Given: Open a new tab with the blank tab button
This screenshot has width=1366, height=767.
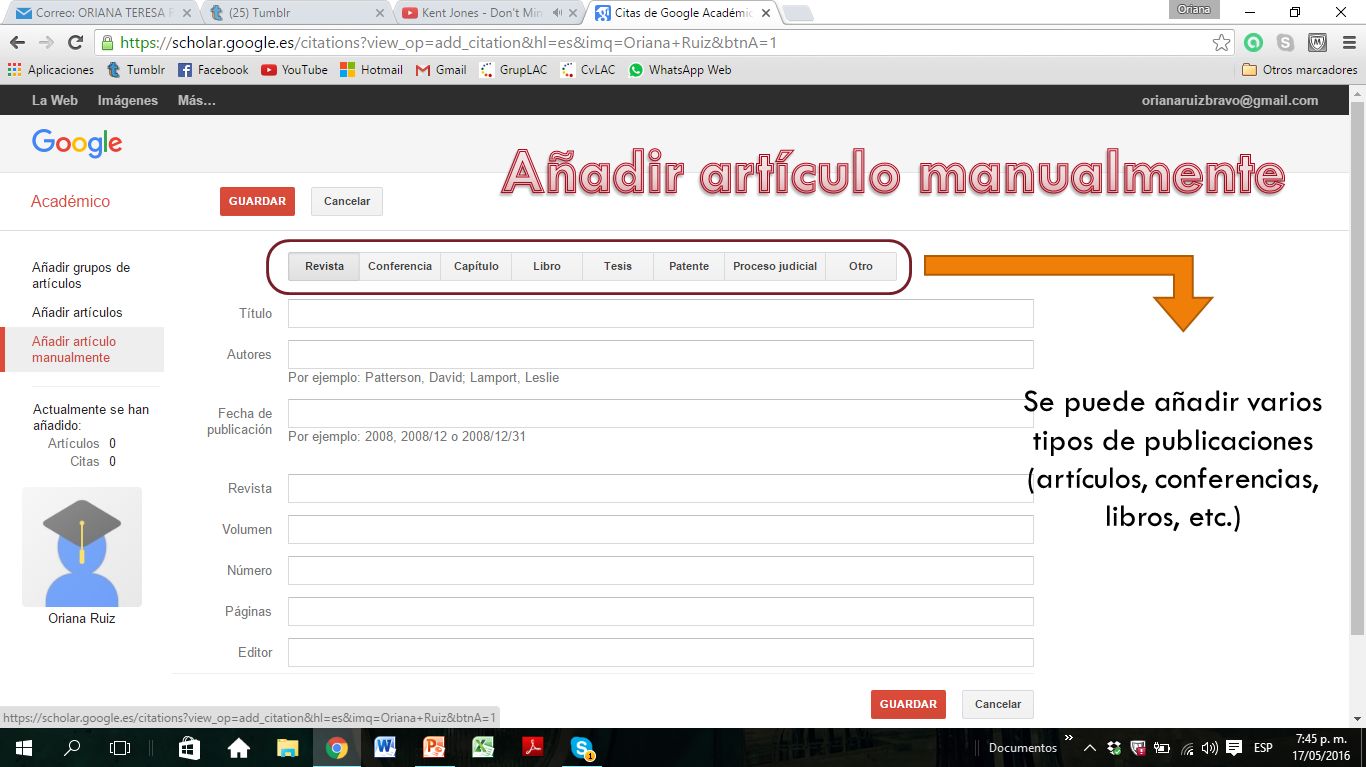Looking at the screenshot, I should pyautogui.click(x=797, y=14).
